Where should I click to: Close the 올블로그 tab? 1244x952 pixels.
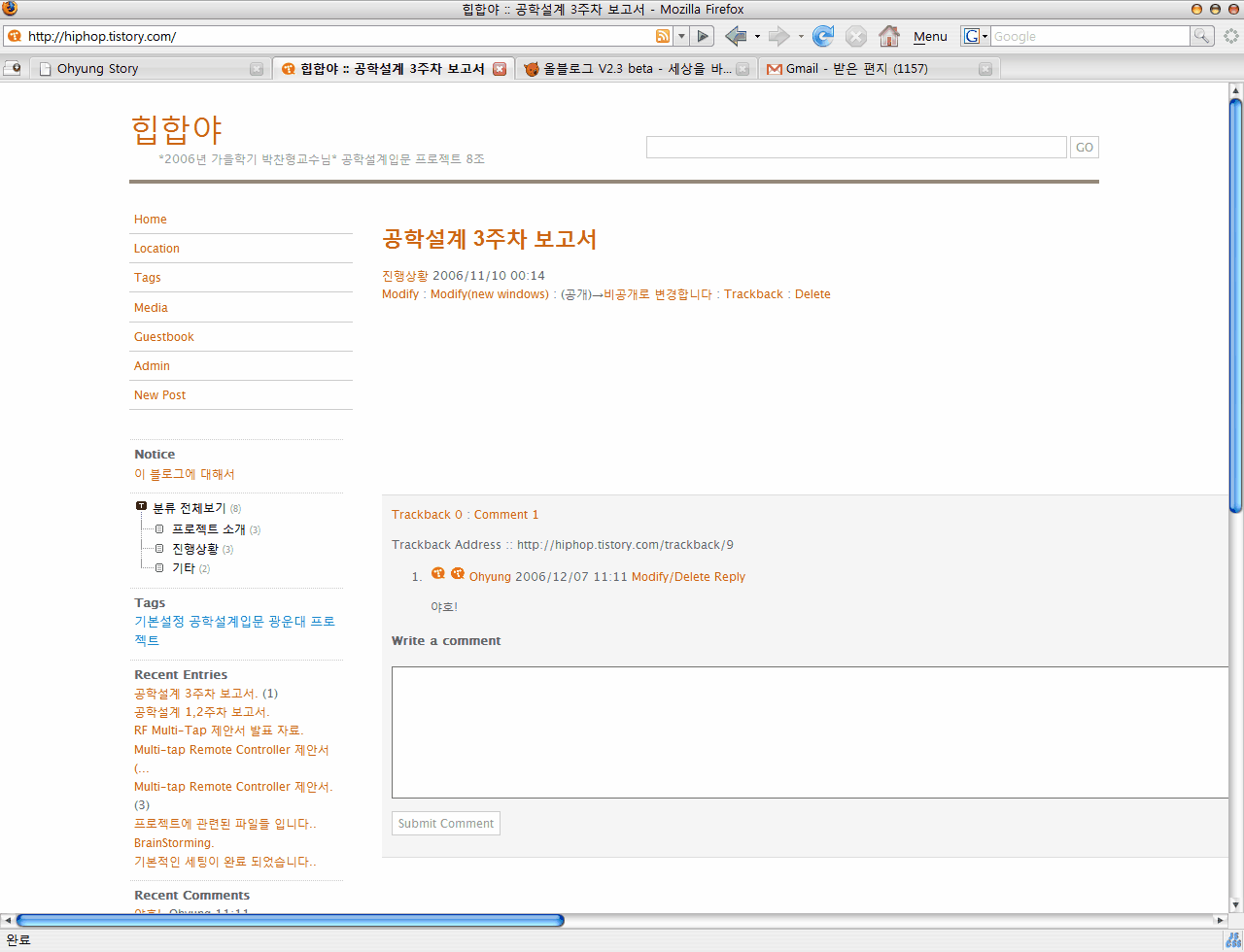click(x=743, y=69)
